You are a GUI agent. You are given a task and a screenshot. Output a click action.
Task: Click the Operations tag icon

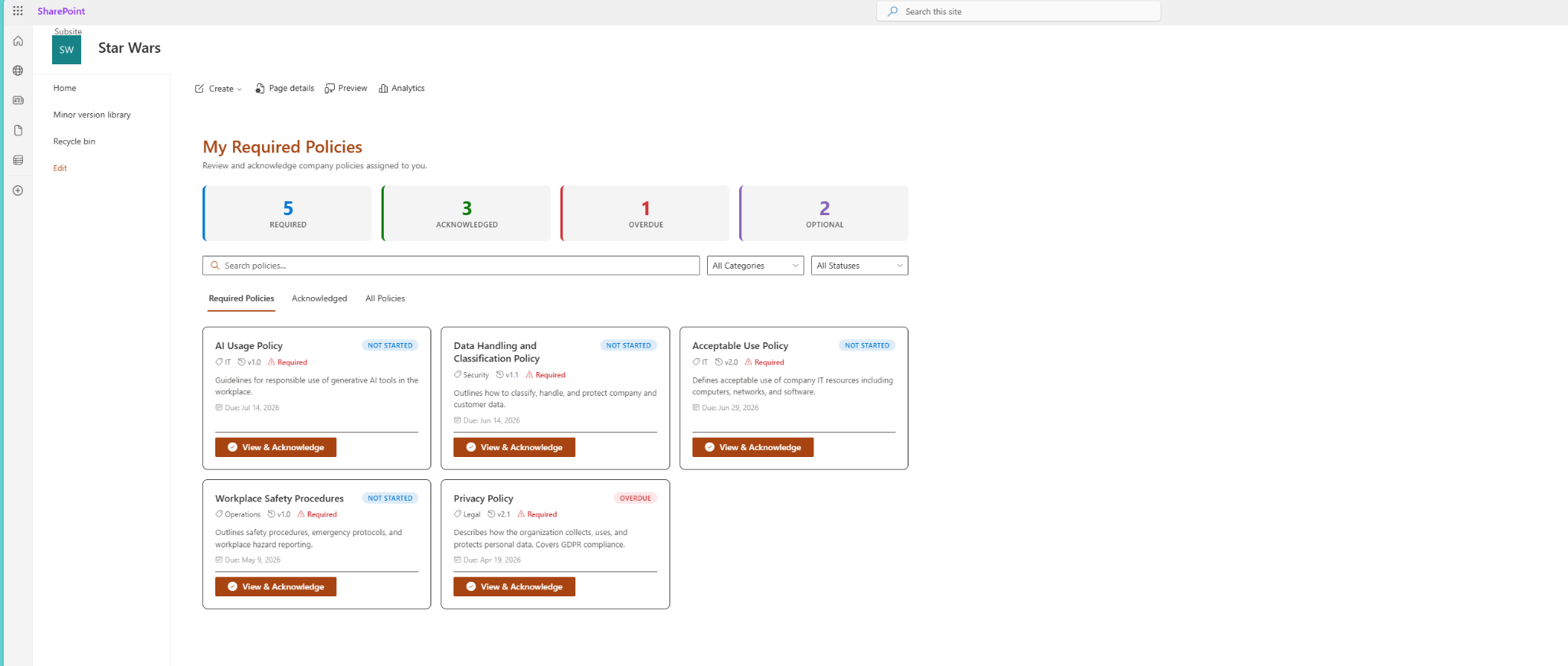[x=219, y=514]
